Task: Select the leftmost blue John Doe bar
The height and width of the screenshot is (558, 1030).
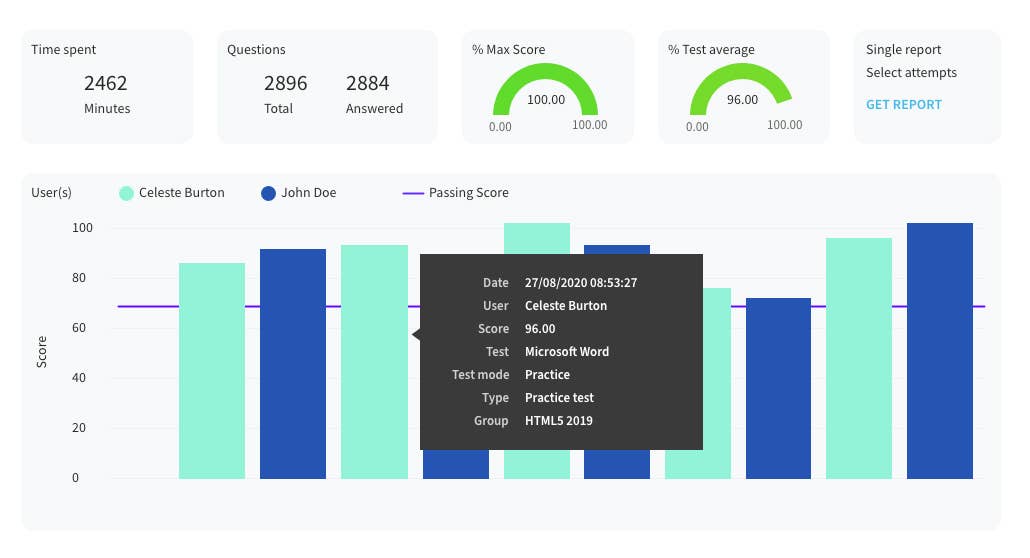Action: tap(293, 363)
